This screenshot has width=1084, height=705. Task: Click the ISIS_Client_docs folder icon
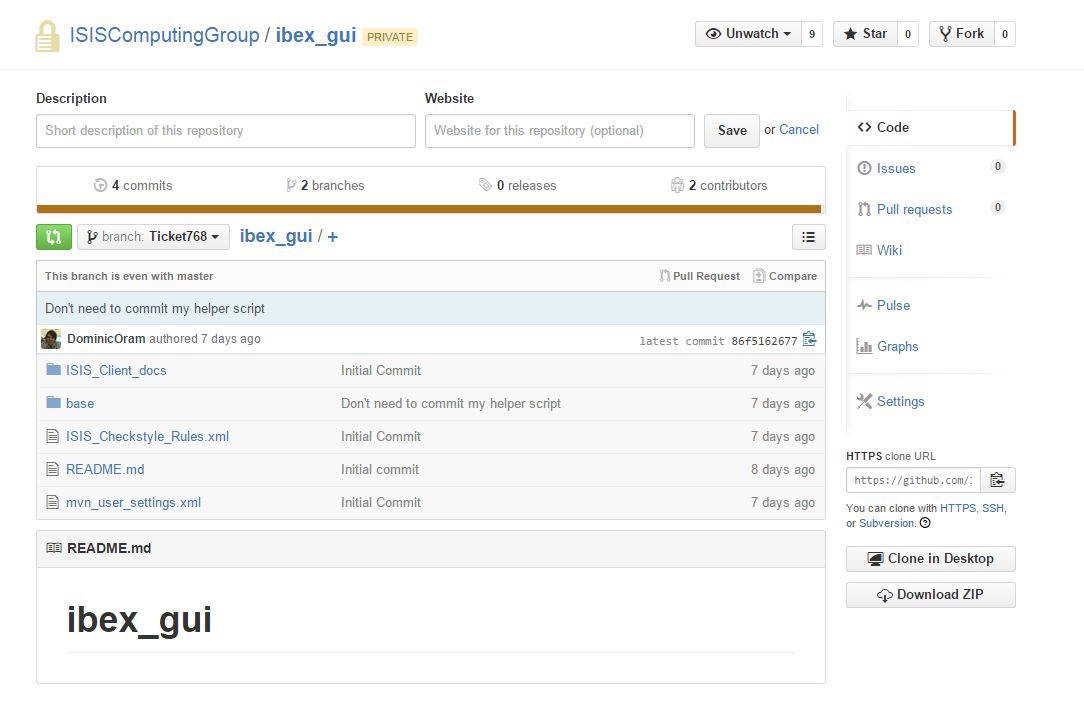click(x=53, y=370)
